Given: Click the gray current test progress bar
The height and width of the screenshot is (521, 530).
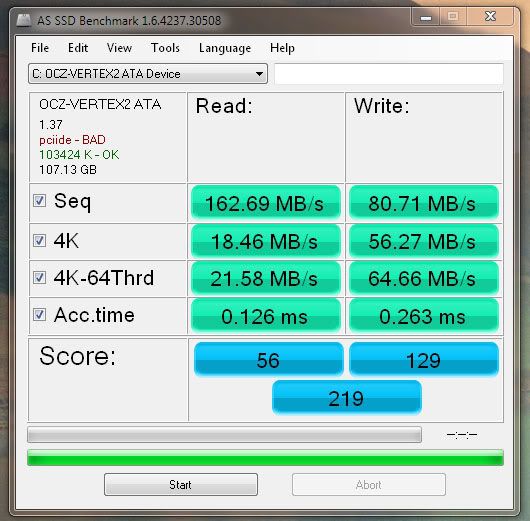Looking at the screenshot, I should pyautogui.click(x=224, y=435).
